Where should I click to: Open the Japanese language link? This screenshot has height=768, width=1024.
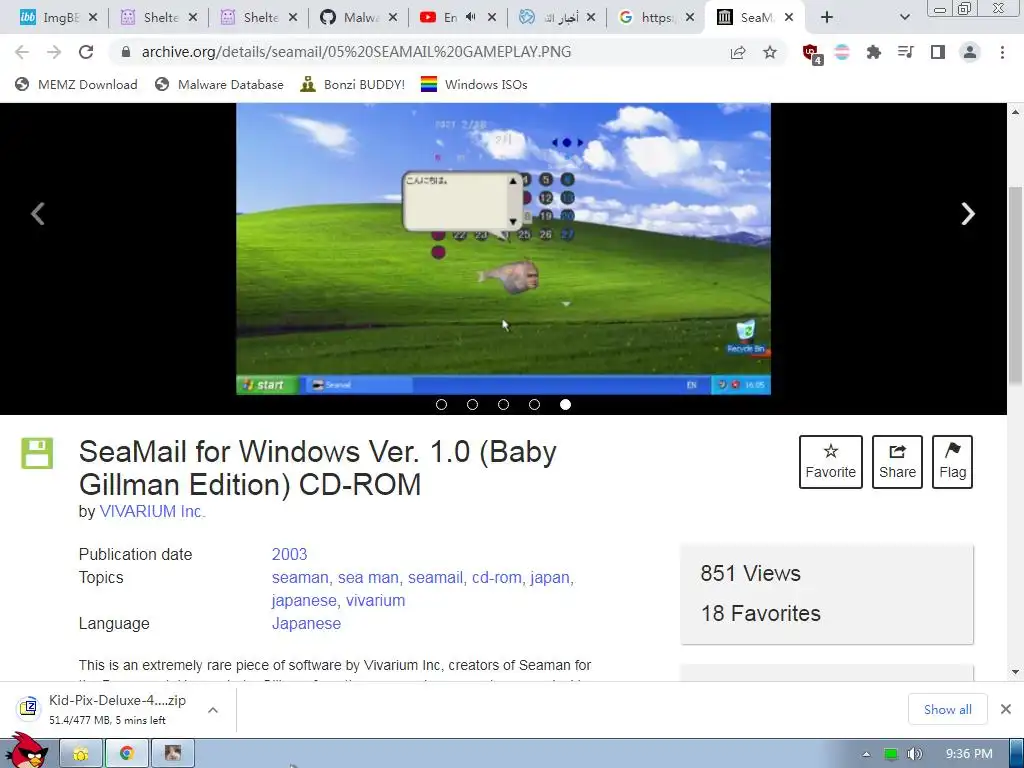[306, 624]
